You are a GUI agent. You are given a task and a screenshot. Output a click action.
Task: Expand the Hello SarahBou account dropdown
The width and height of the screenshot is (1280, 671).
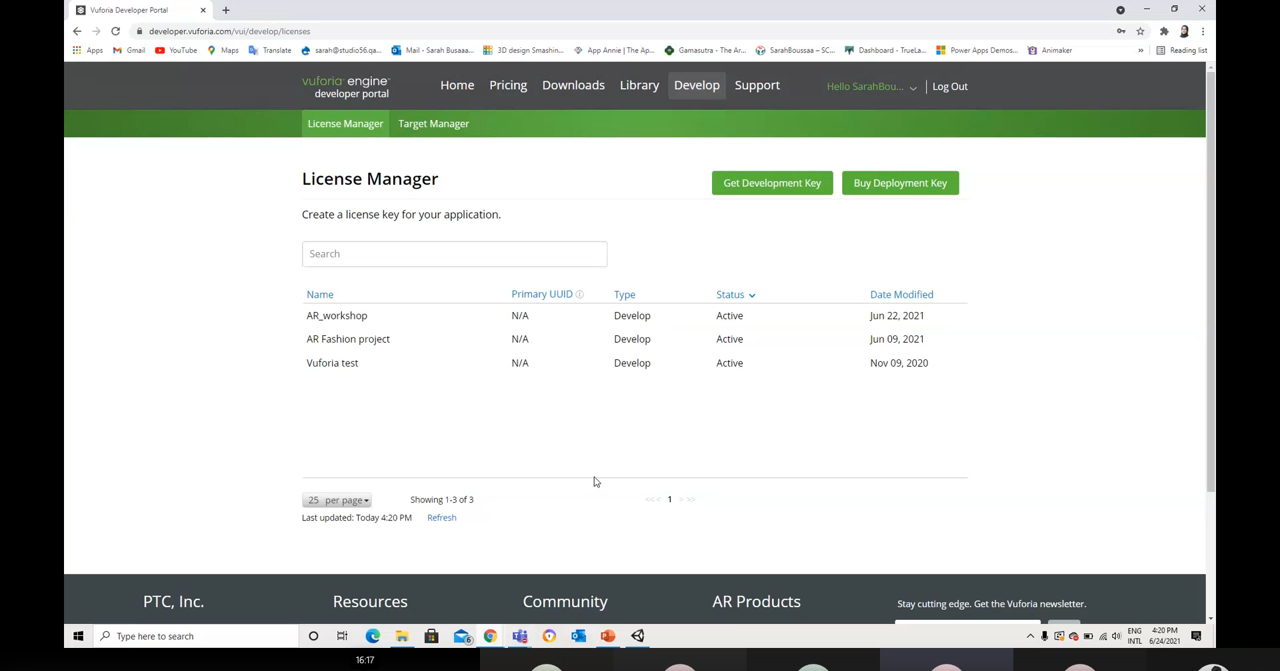point(871,86)
